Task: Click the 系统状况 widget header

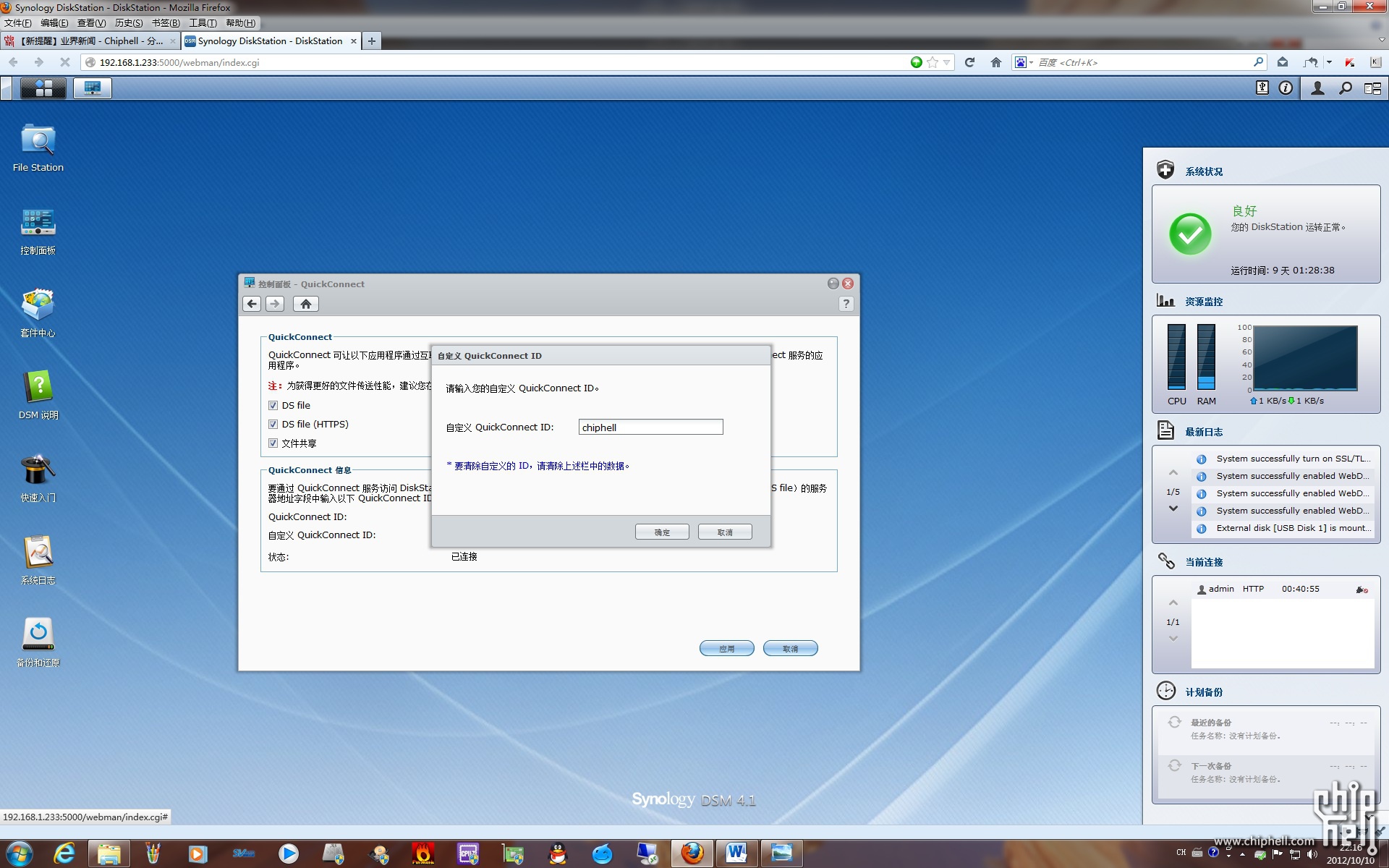Action: pyautogui.click(x=1203, y=172)
